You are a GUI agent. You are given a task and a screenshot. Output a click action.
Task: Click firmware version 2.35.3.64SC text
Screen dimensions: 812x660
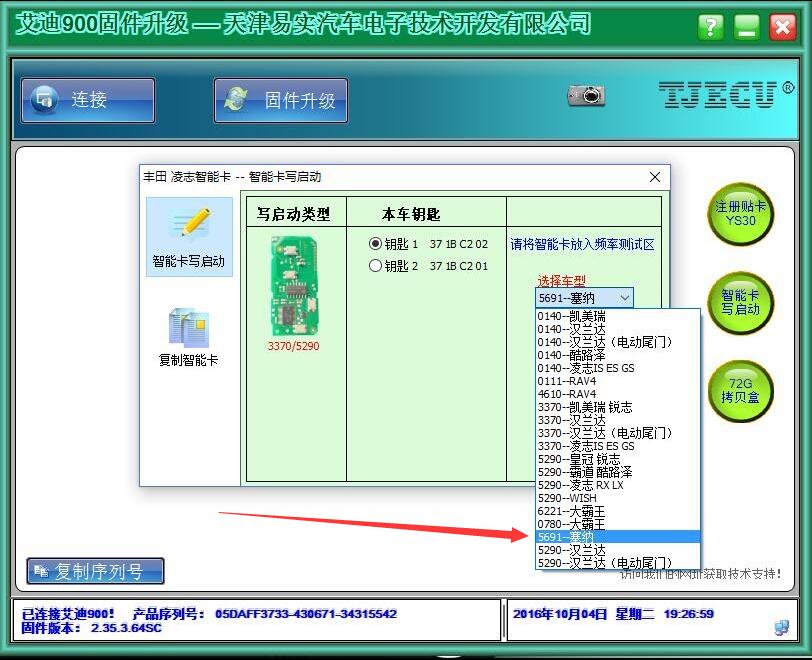tap(126, 628)
